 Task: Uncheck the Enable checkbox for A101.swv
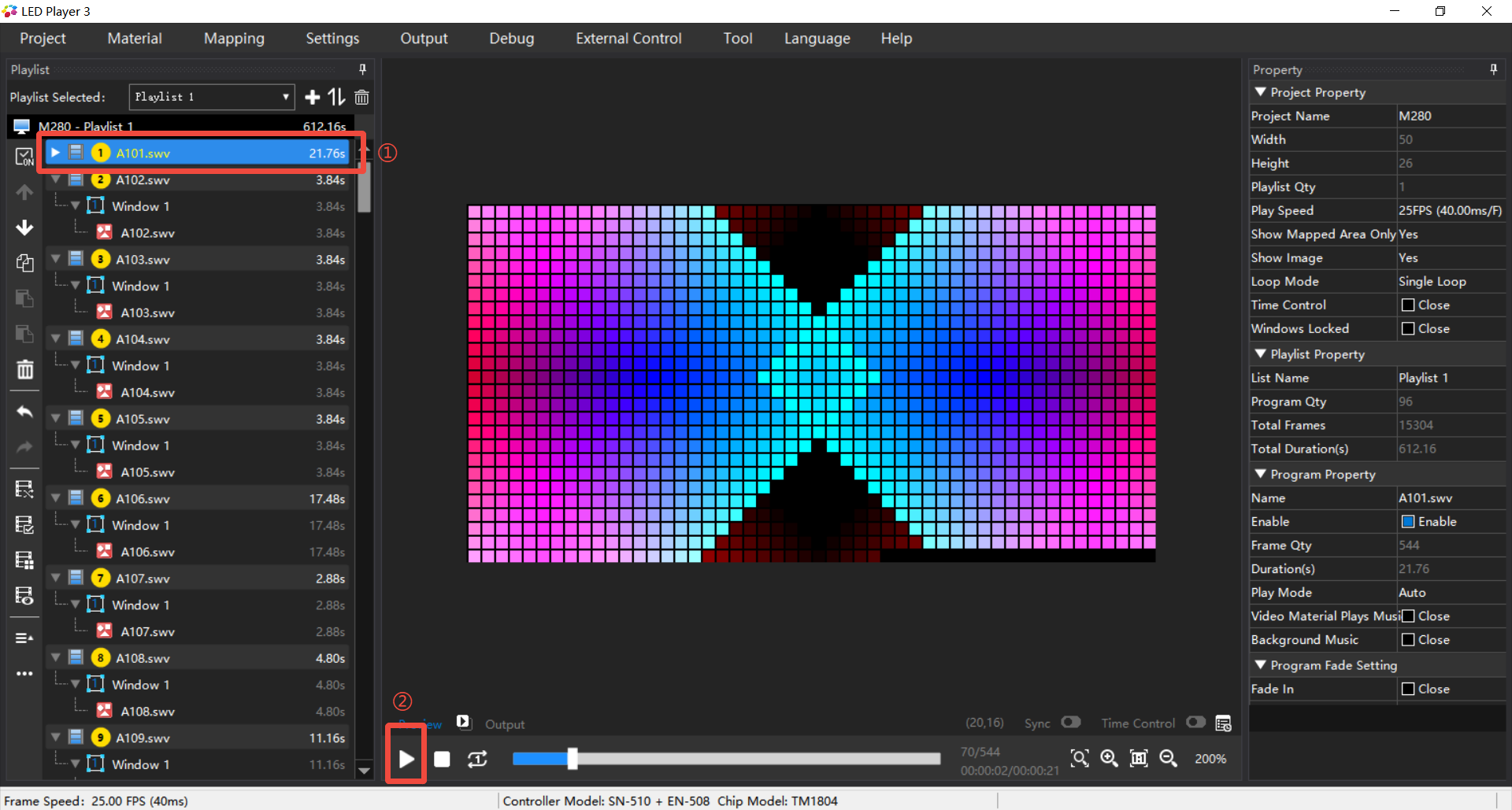point(1408,522)
